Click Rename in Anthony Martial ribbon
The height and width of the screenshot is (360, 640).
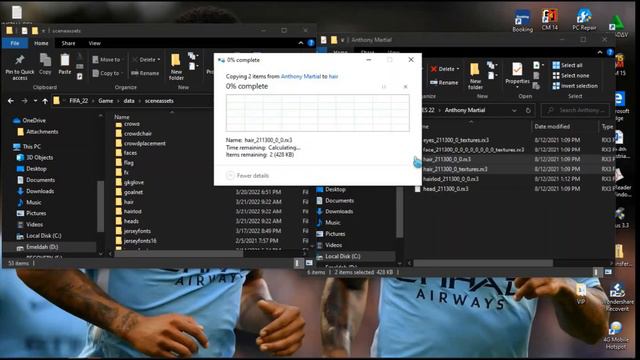pyautogui.click(x=444, y=82)
